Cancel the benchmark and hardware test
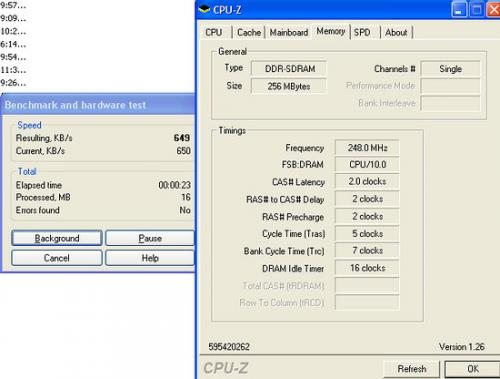The height and width of the screenshot is (379, 500). point(57,258)
